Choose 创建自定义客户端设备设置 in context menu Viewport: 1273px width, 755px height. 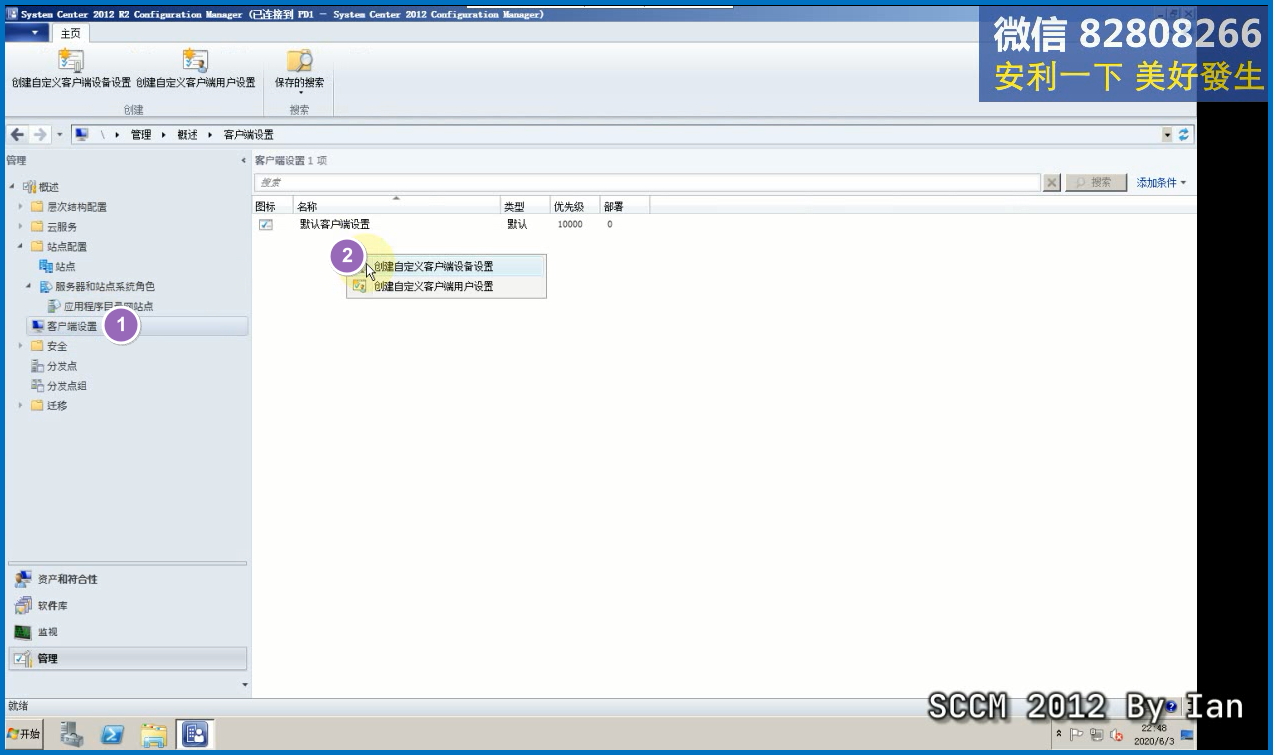[x=446, y=267]
